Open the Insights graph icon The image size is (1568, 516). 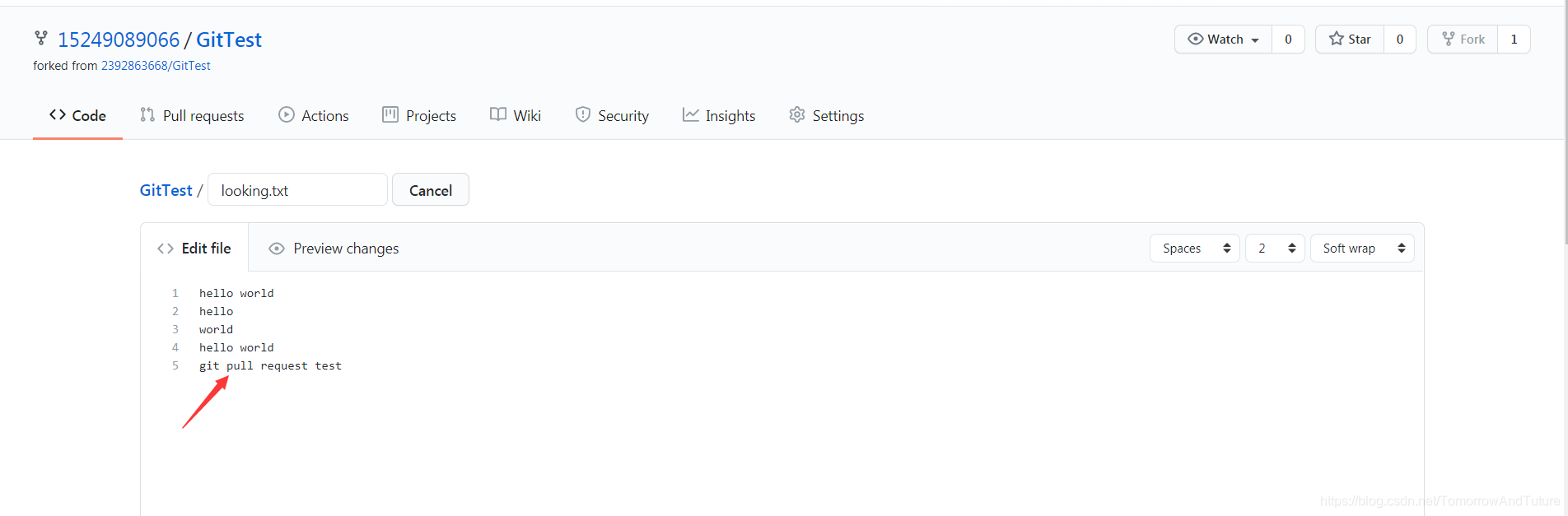689,115
